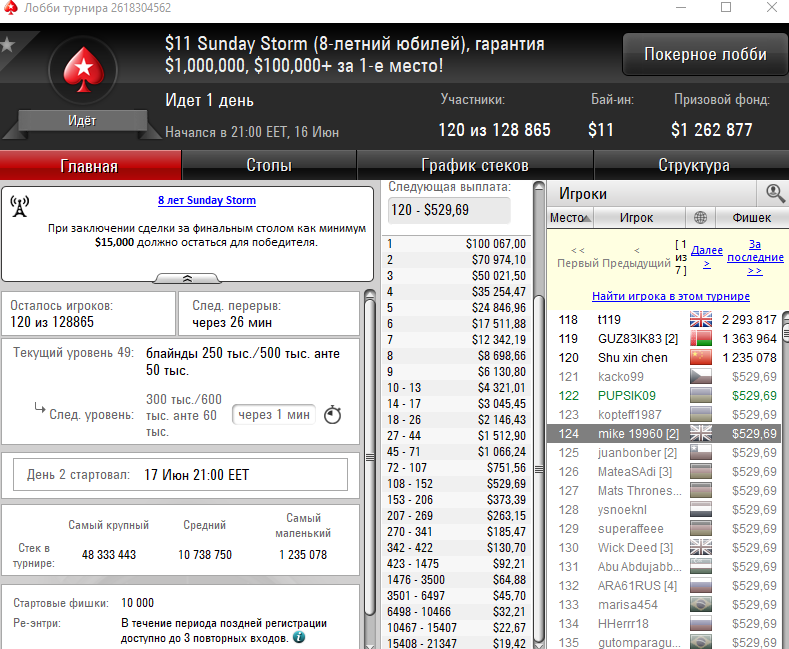Click flag next to Abu Abdujabb
Image resolution: width=789 pixels, height=649 pixels.
click(x=700, y=567)
